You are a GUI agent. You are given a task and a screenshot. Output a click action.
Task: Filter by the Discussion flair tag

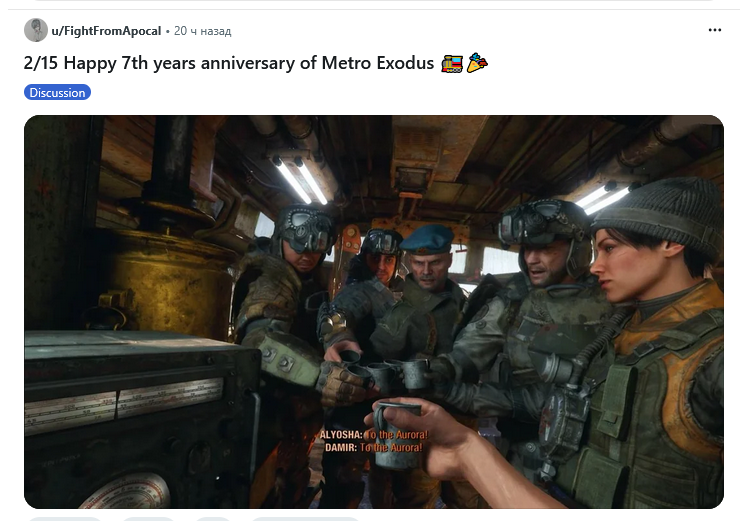(57, 93)
